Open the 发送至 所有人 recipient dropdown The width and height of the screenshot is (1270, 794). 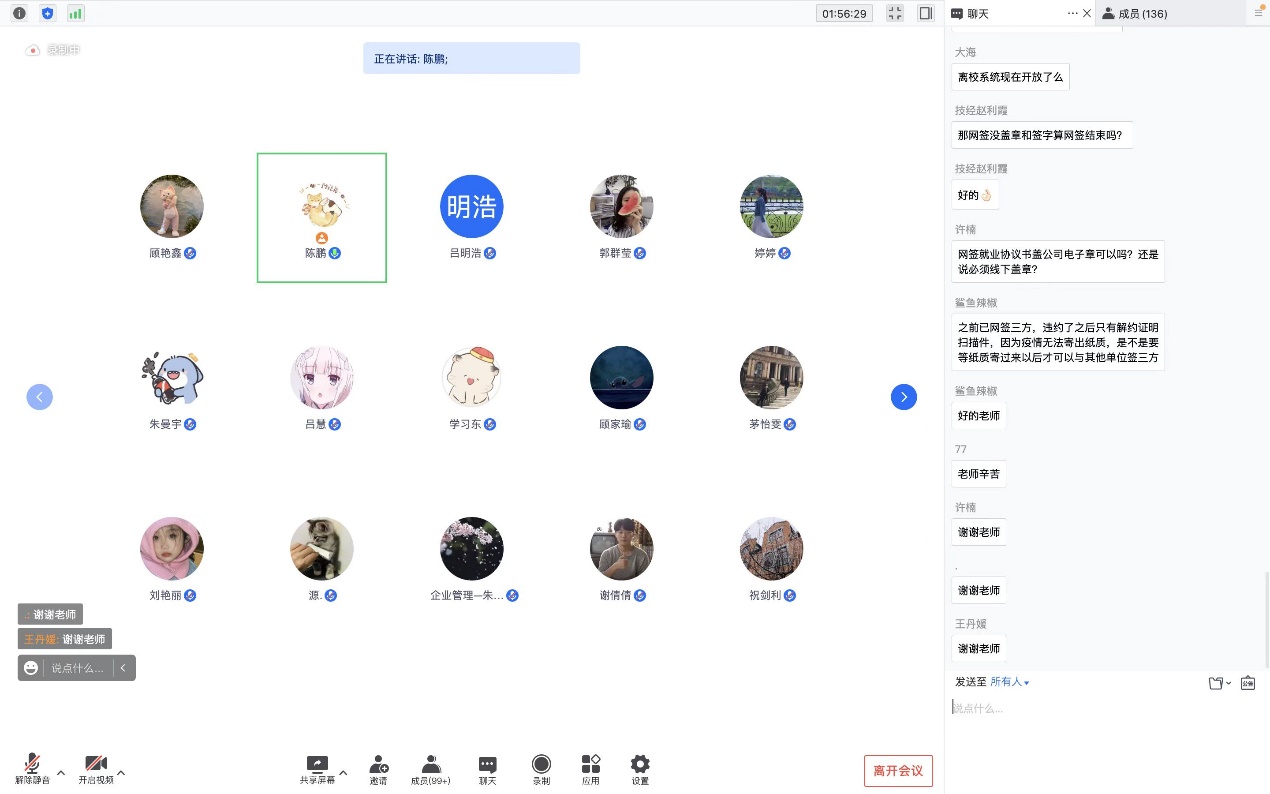tap(1009, 682)
